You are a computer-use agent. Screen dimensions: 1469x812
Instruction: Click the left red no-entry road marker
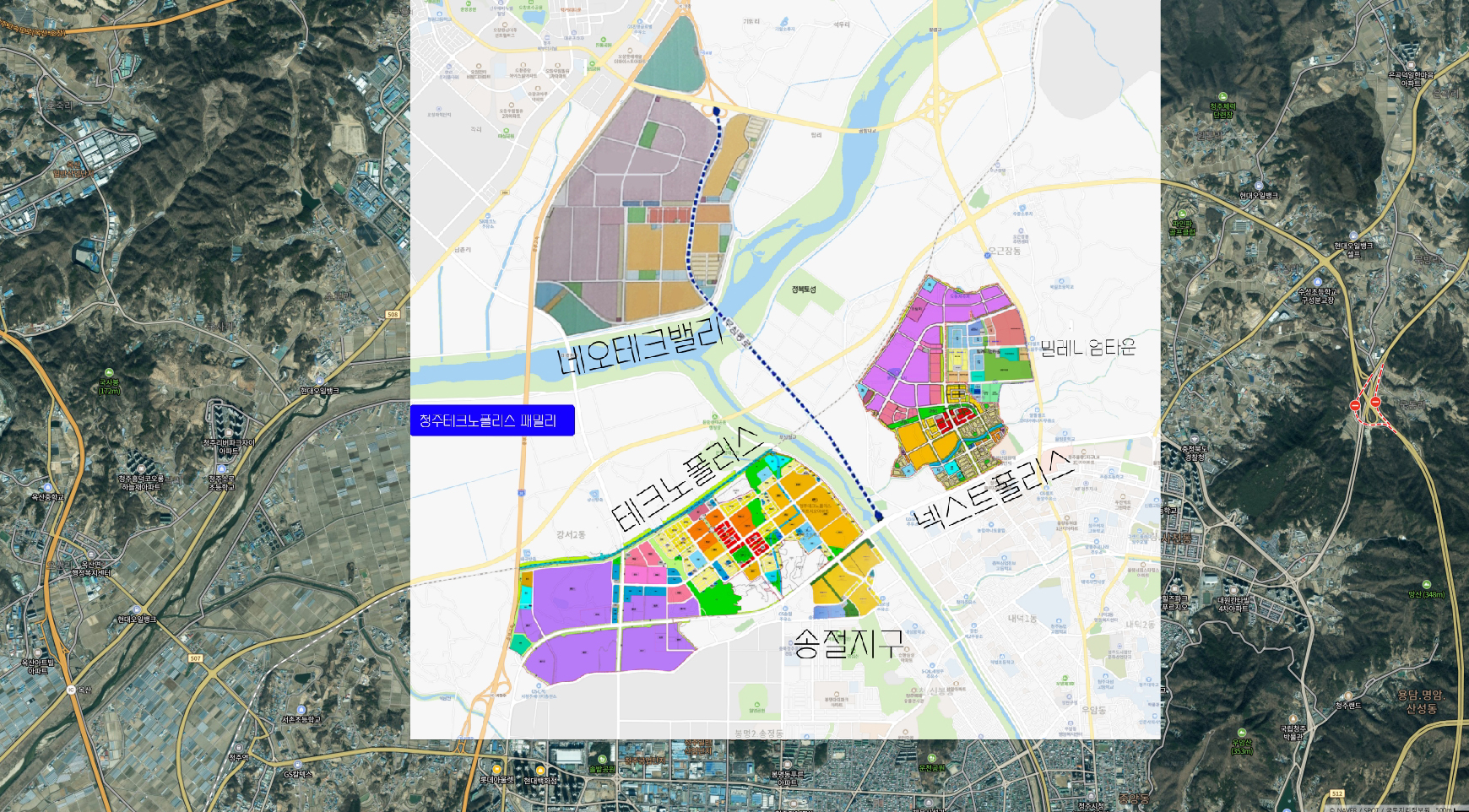(x=1355, y=405)
